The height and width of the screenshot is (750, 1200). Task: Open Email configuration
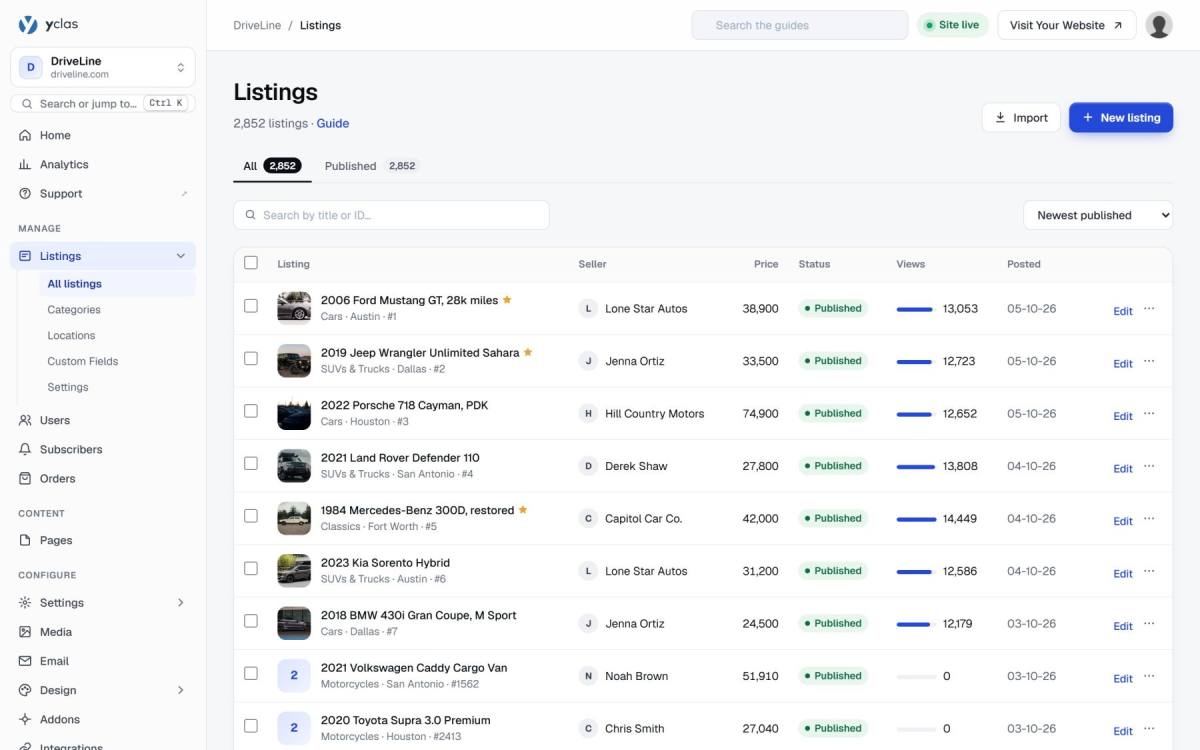pos(103,661)
